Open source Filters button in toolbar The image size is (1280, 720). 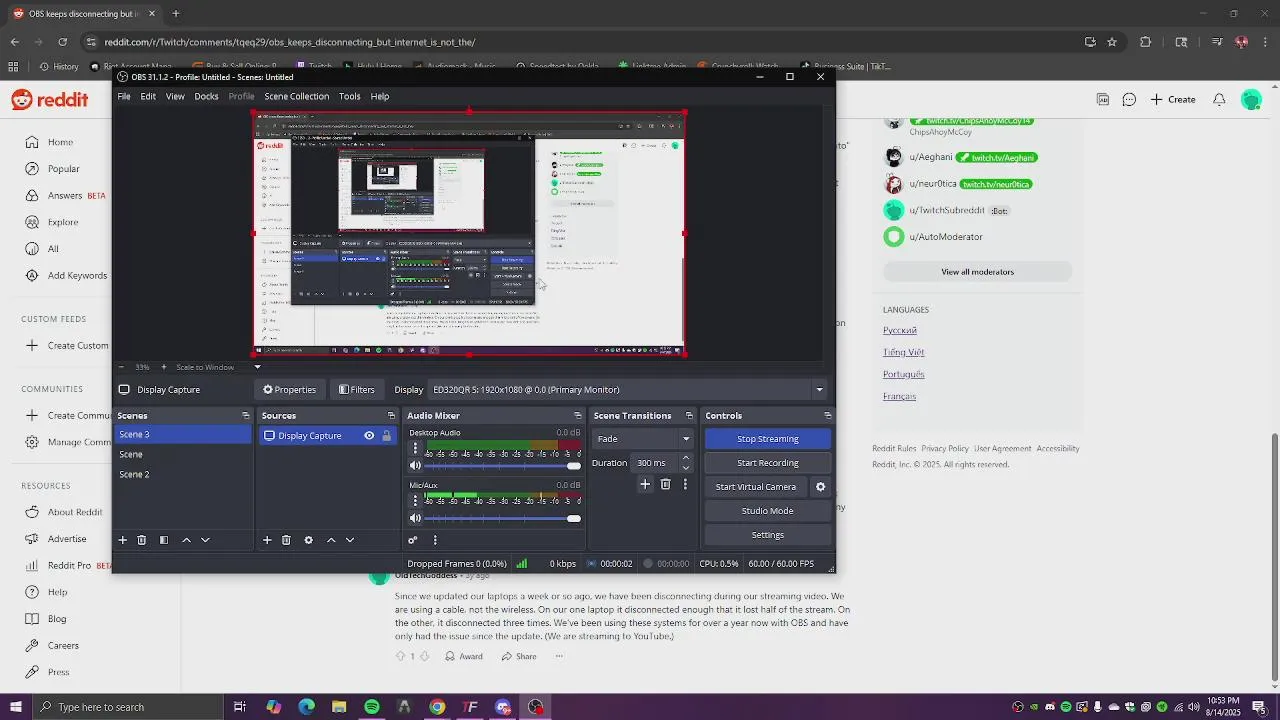(x=357, y=390)
